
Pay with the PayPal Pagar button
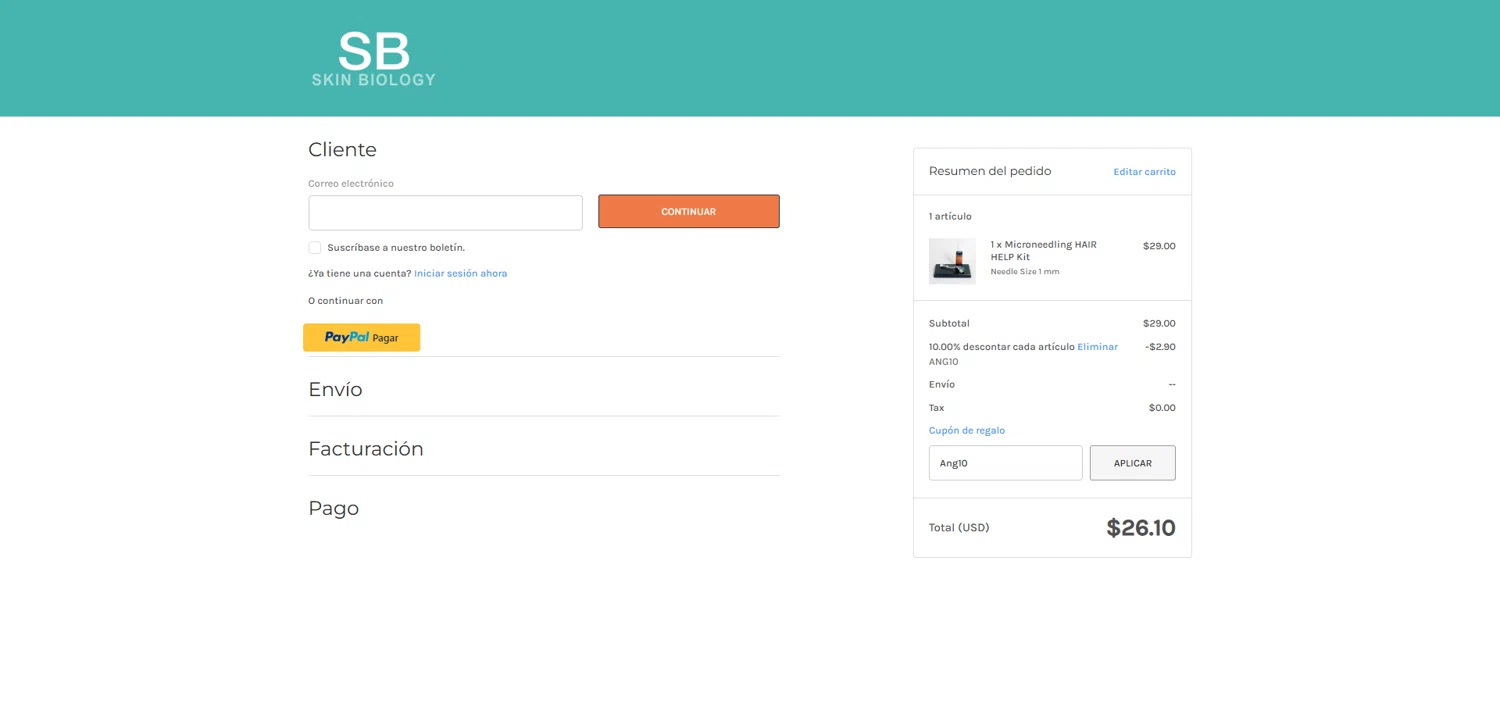[x=361, y=338]
